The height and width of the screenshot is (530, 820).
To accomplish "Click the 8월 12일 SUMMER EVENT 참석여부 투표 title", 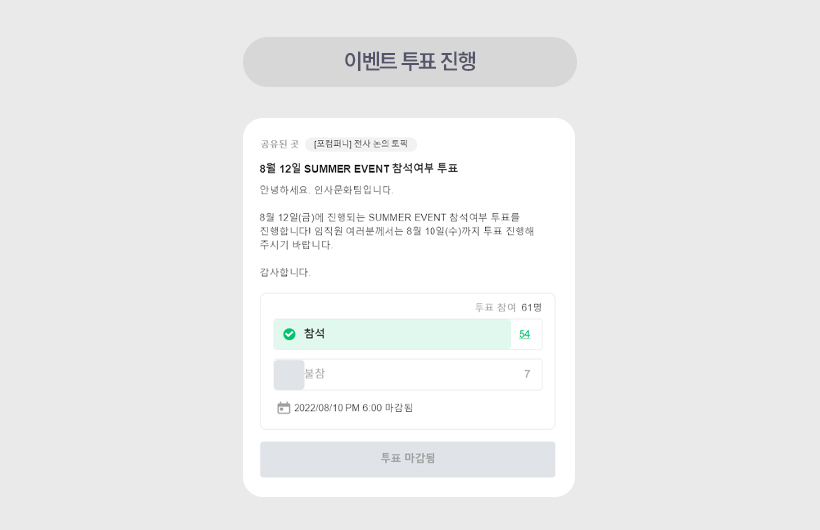I will pyautogui.click(x=358, y=168).
